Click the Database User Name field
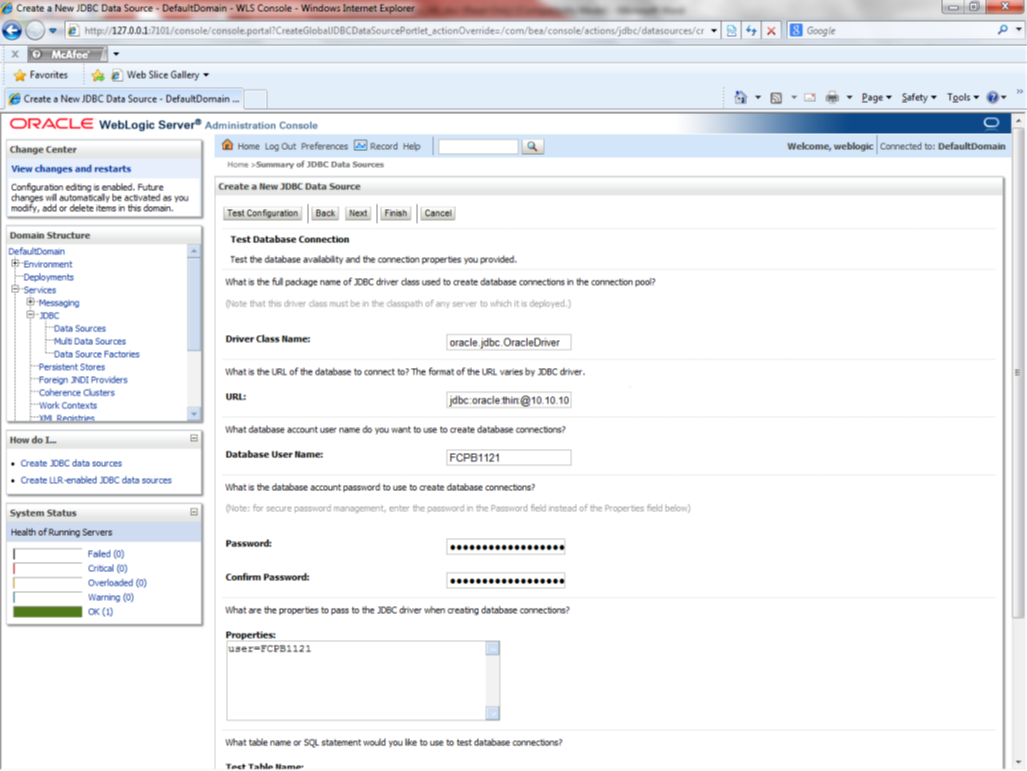This screenshot has height=771, width=1027. point(508,458)
